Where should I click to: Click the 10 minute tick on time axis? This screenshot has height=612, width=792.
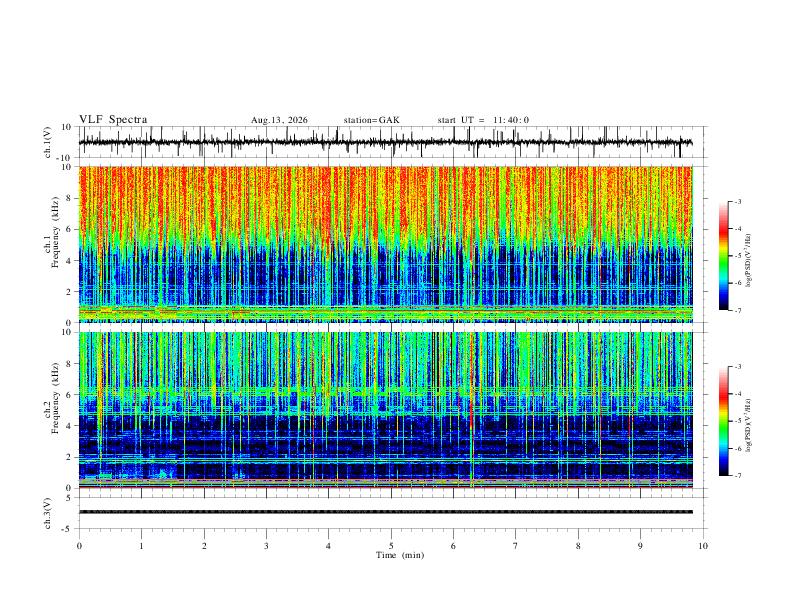[x=703, y=546]
